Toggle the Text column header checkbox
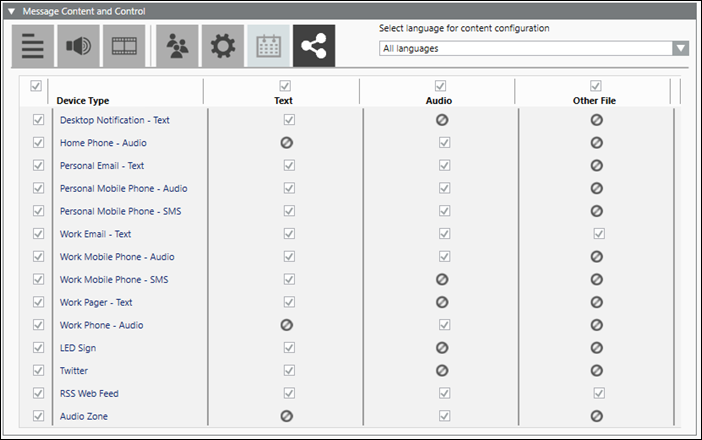 click(284, 86)
